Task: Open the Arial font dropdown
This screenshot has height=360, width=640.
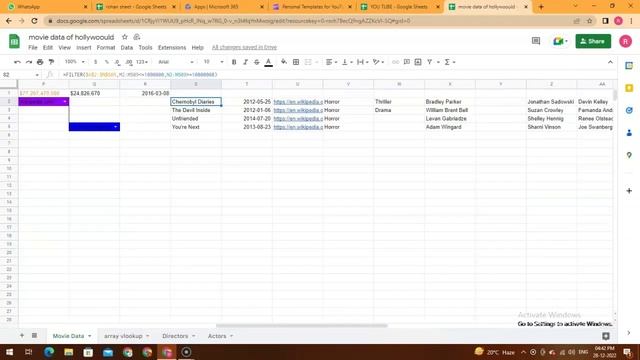Action: point(176,62)
